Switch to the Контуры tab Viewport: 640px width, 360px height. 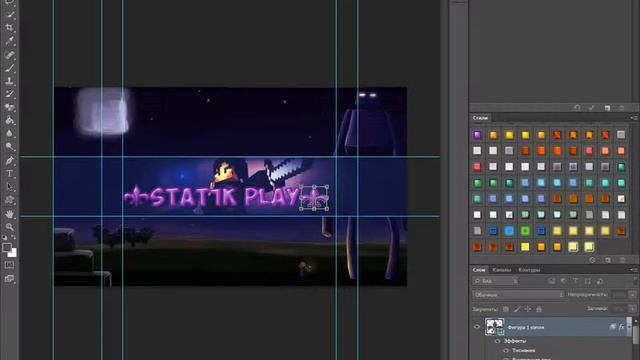pos(529,270)
